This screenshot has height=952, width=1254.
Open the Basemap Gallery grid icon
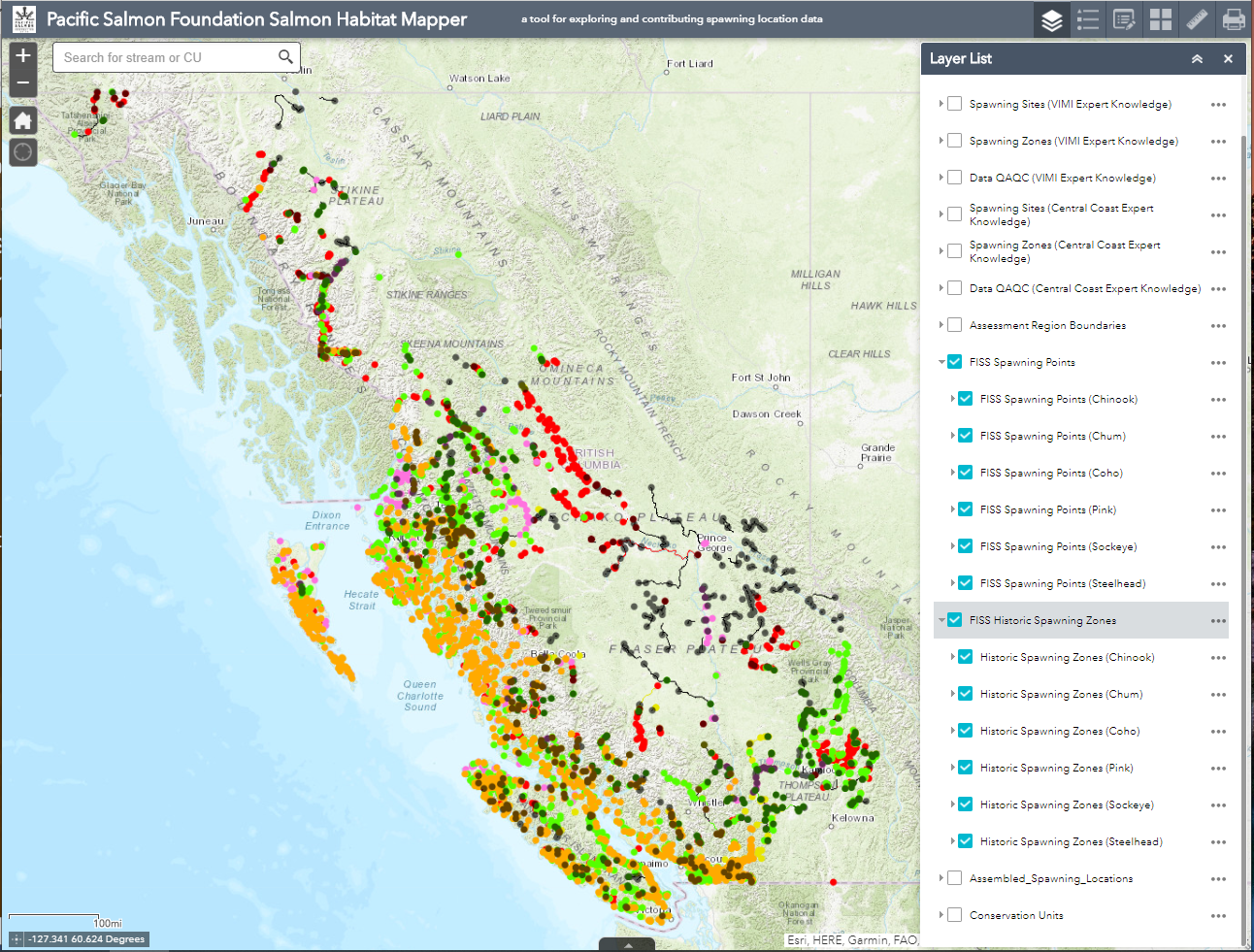1161,19
